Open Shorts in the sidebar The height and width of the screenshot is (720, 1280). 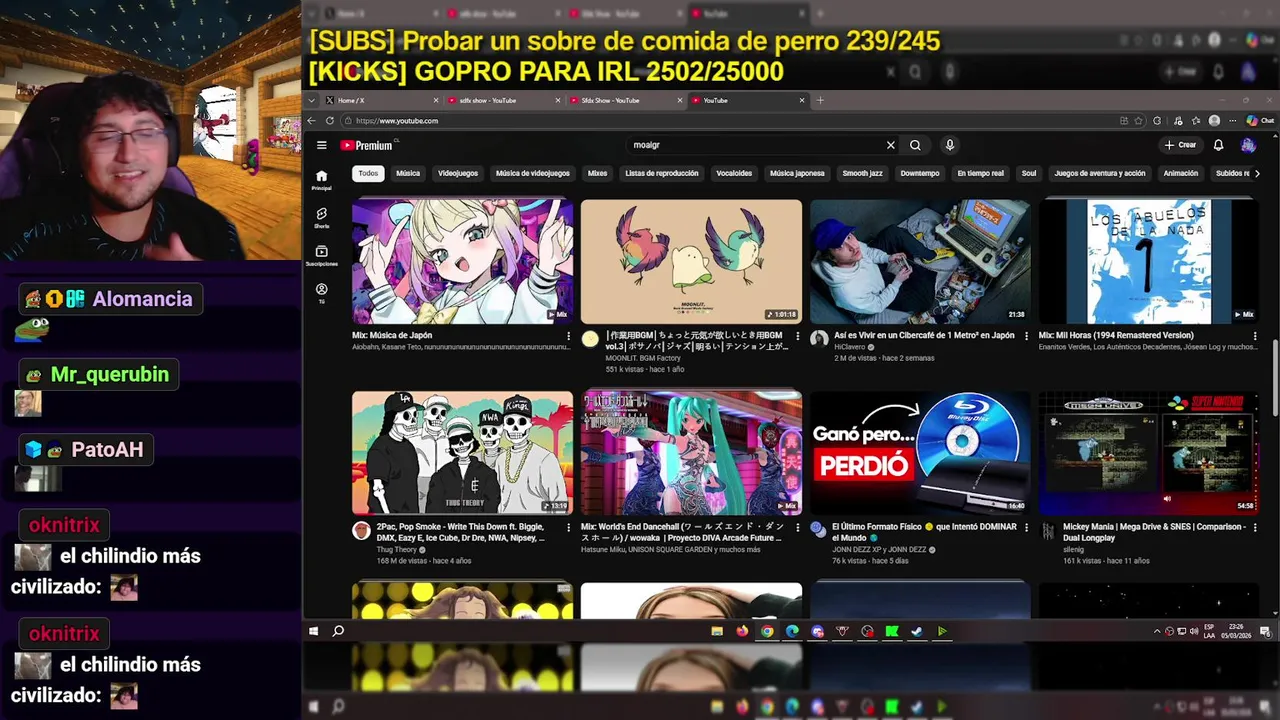[321, 217]
